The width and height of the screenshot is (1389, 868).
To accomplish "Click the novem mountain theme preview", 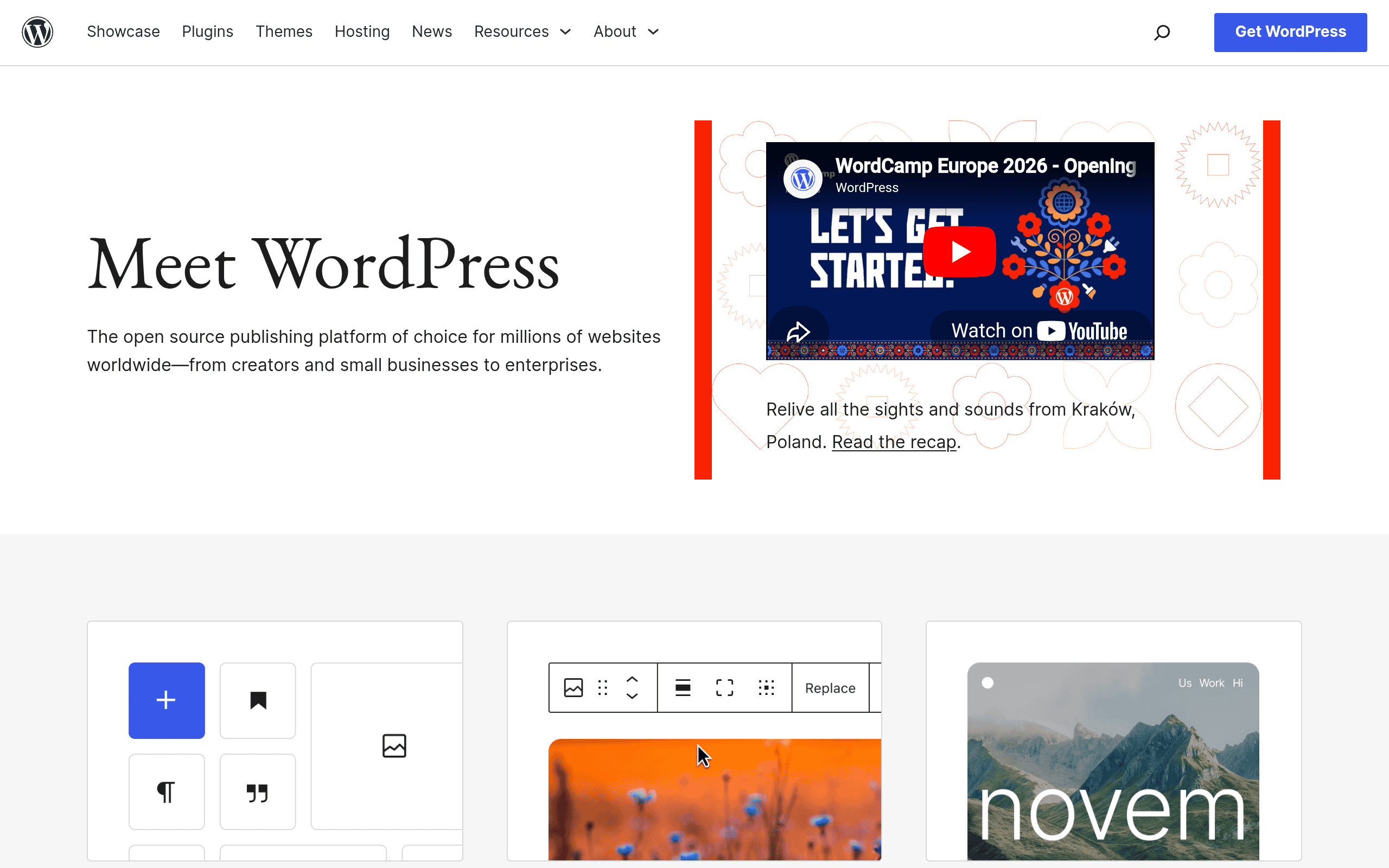I will coord(1113,761).
